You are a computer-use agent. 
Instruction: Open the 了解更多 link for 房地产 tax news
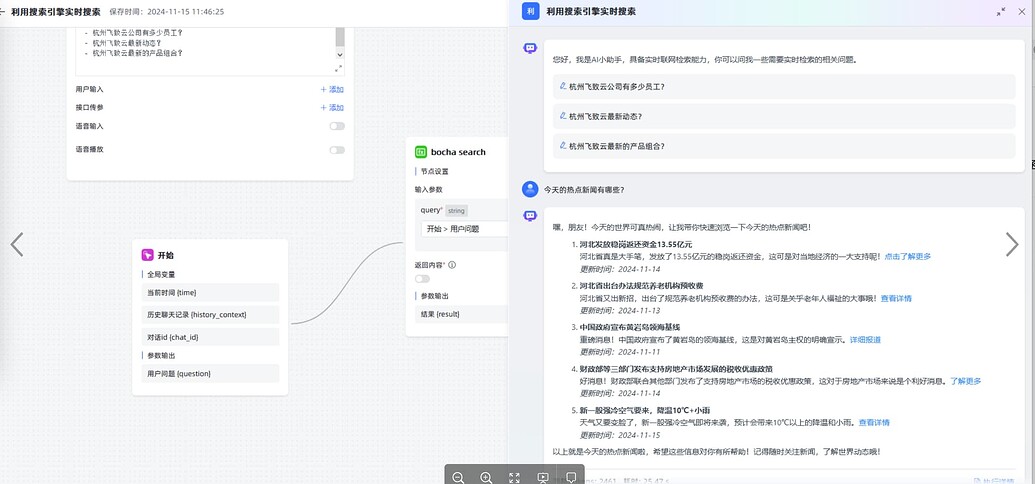tap(966, 381)
